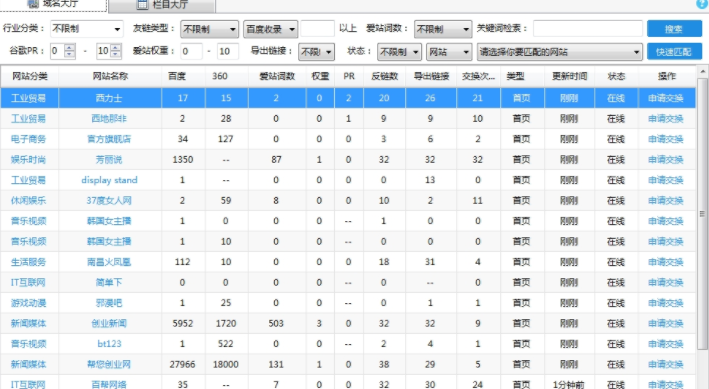Expand the 爱站词数 dropdown
Image resolution: width=709 pixels, height=389 pixels.
pos(443,29)
